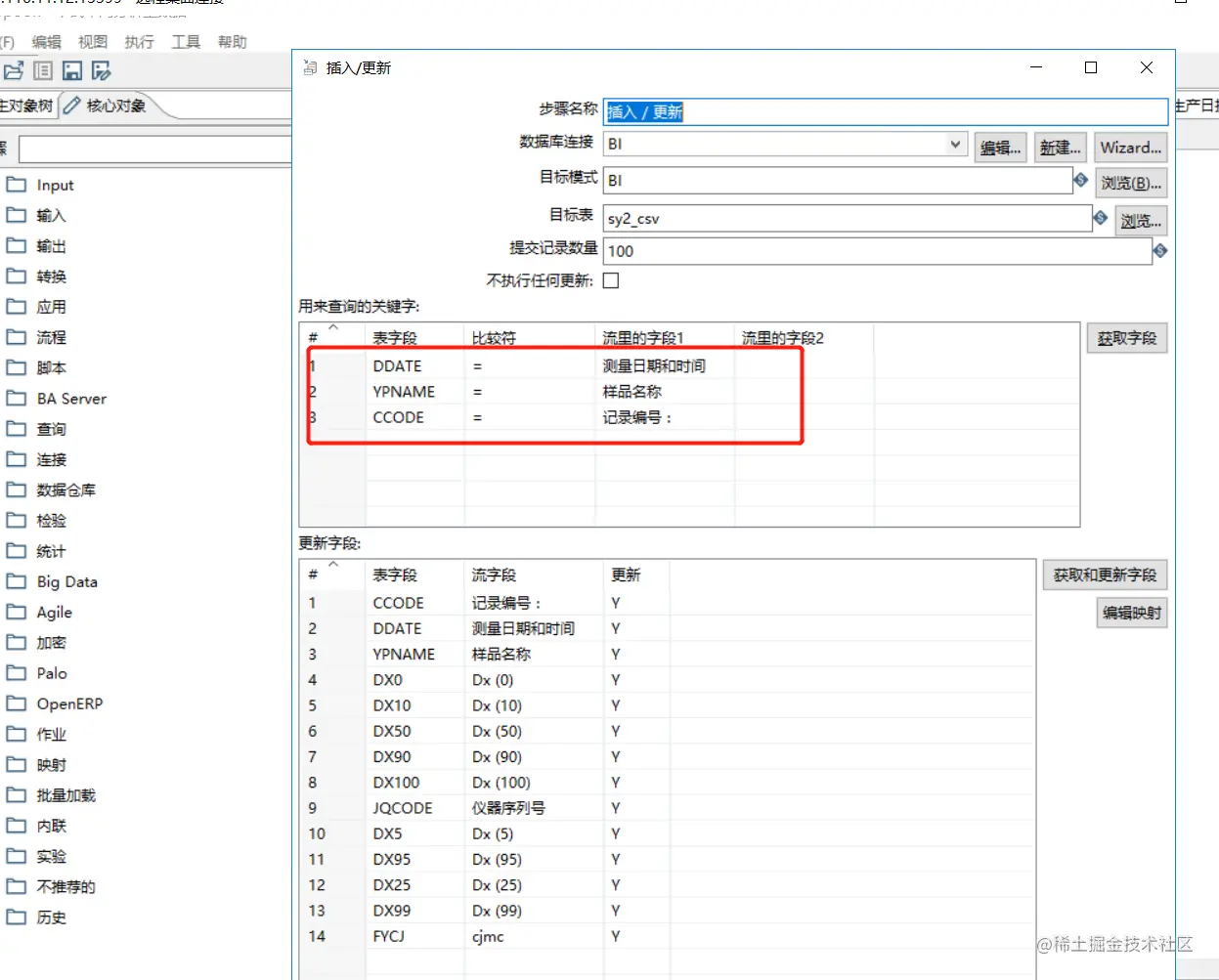Open the 转换 folder icon

click(16, 277)
